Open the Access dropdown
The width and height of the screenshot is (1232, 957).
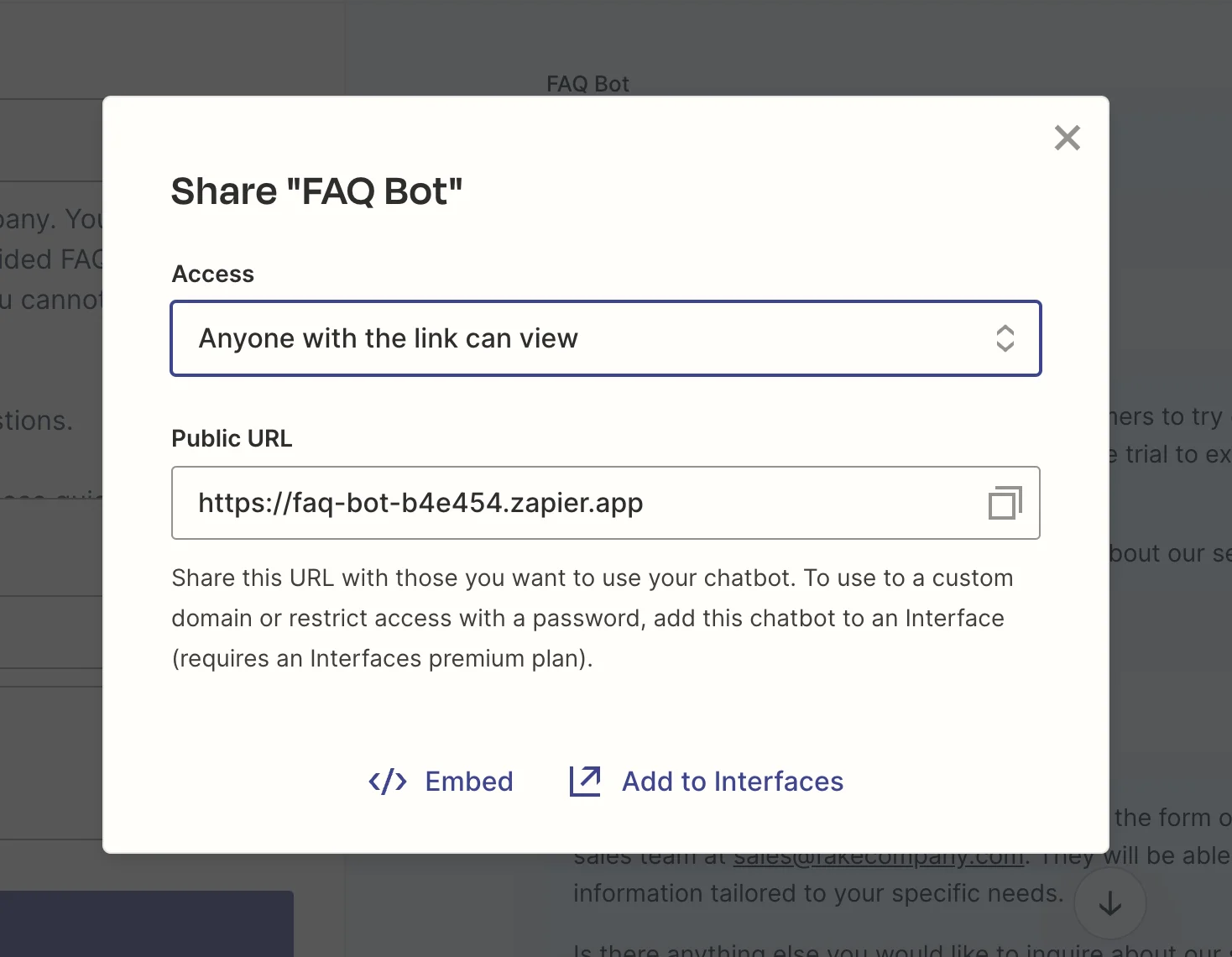pyautogui.click(x=606, y=338)
